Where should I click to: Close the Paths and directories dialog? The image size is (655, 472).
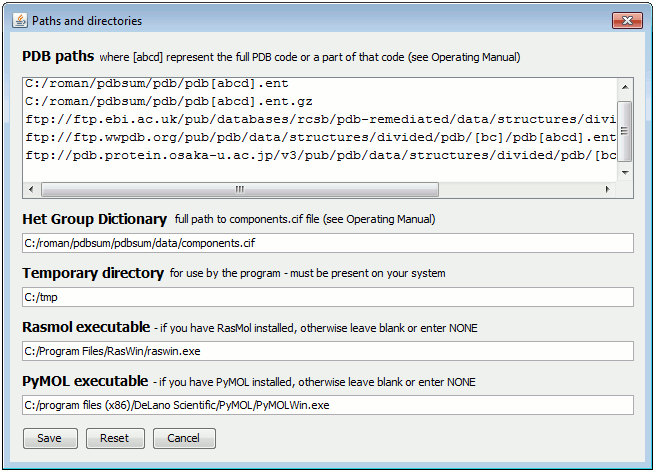626,20
